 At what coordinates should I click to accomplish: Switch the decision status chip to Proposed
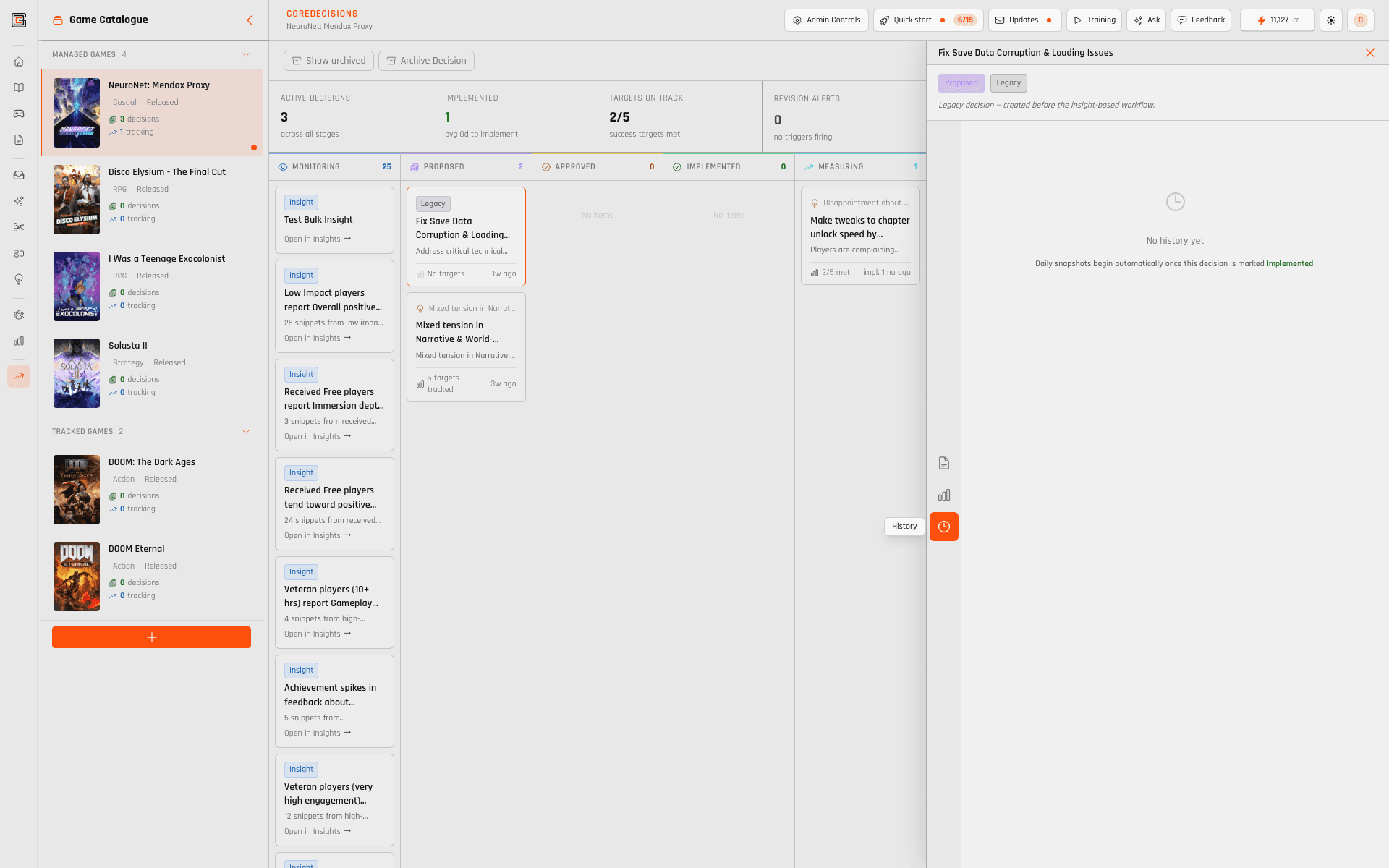coord(961,82)
